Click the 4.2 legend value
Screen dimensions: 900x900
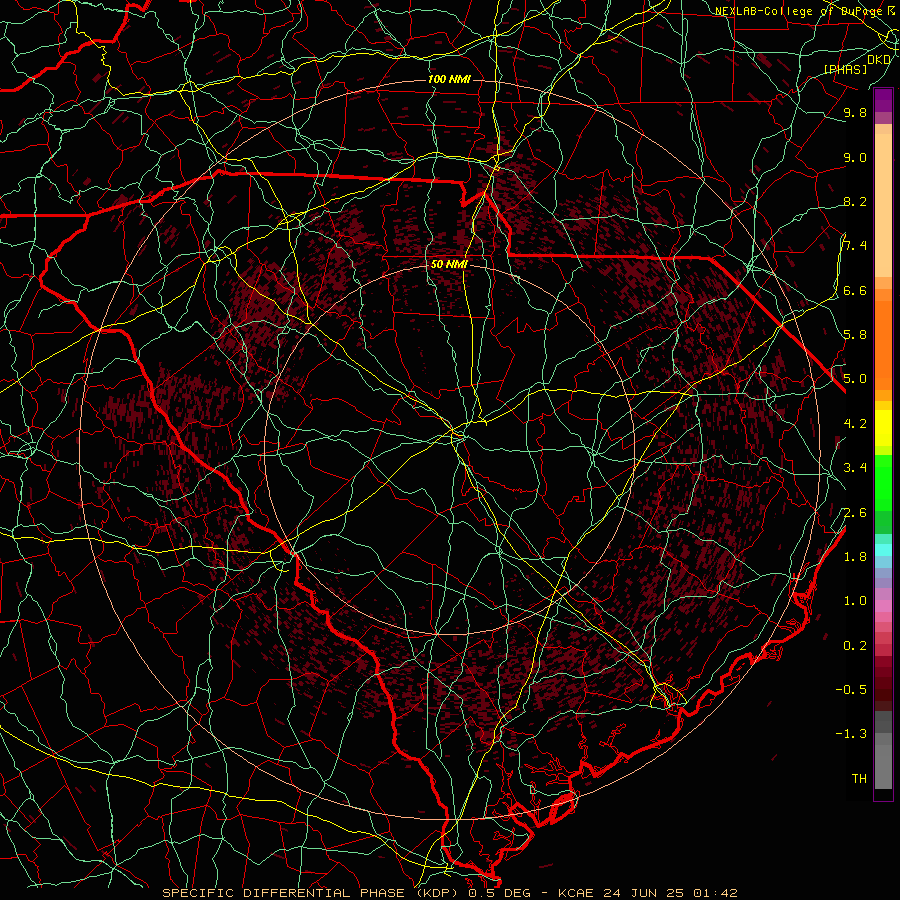(855, 424)
